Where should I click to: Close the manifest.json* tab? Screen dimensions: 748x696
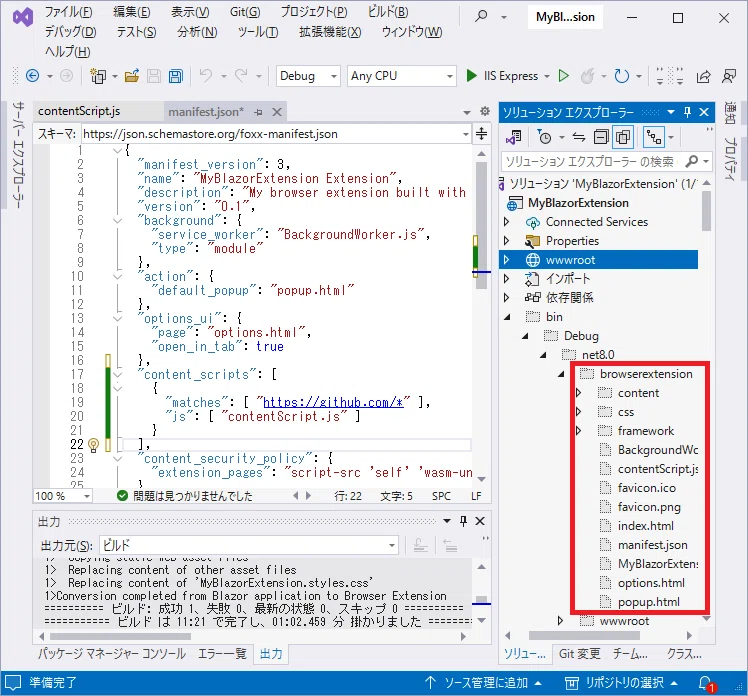pyautogui.click(x=277, y=112)
